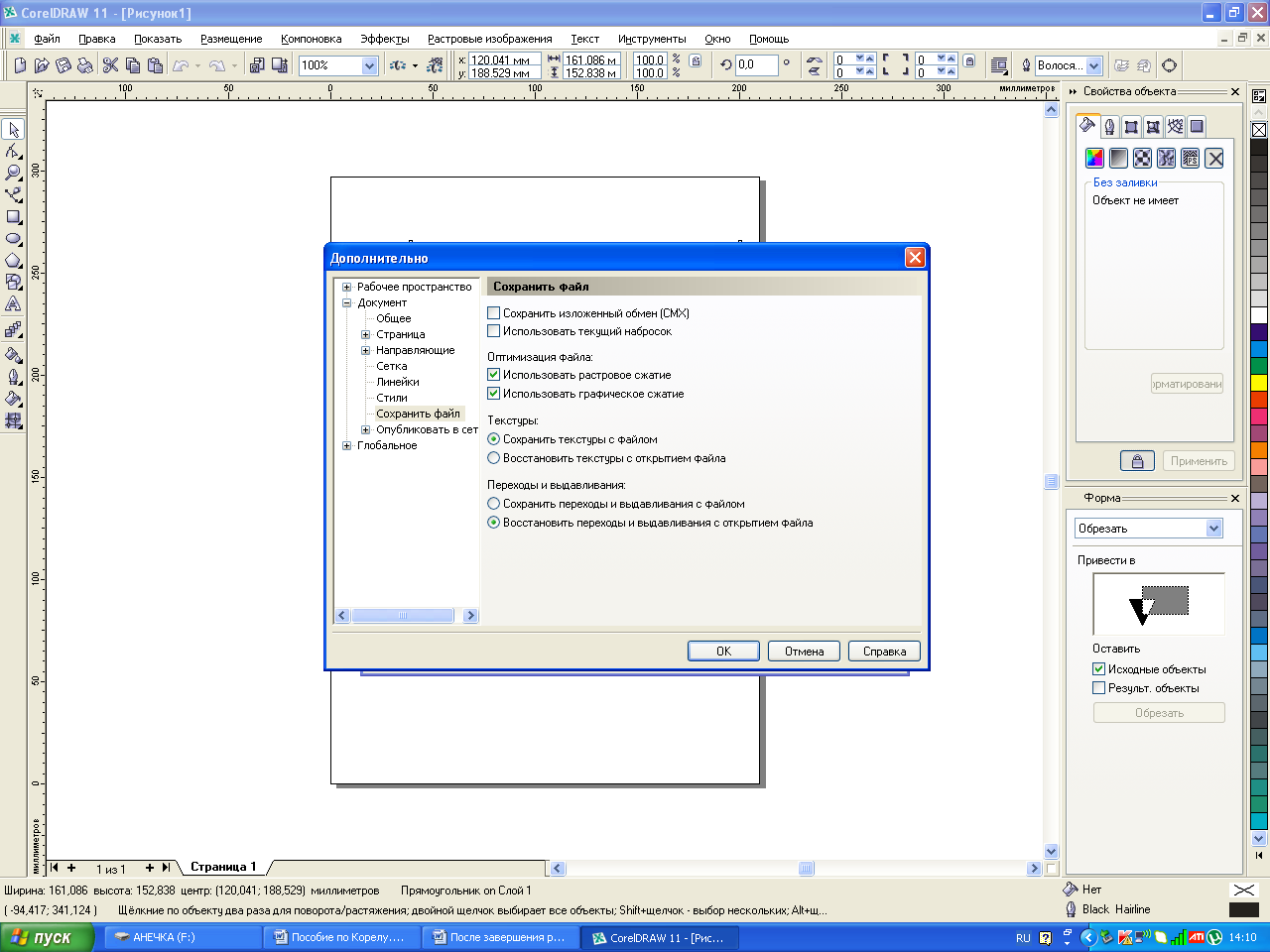Select 'Общее' item in options tree
Viewport: 1270px width, 952px height.
pyautogui.click(x=394, y=318)
